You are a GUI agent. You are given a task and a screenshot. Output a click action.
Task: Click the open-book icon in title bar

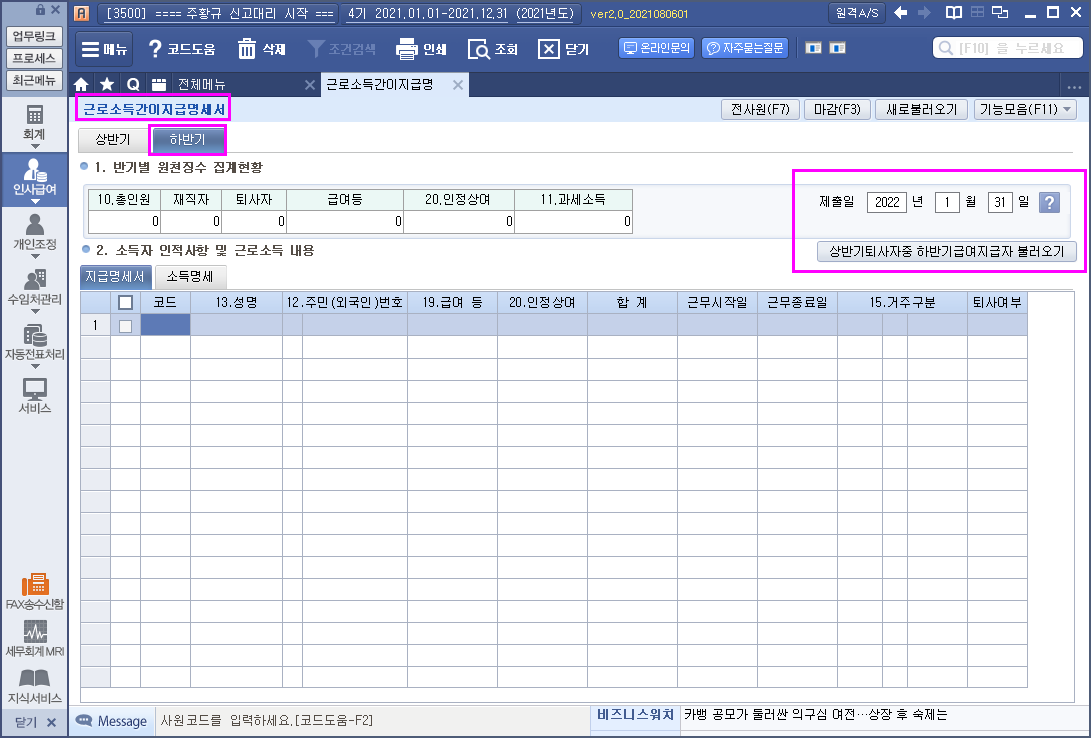pos(954,13)
